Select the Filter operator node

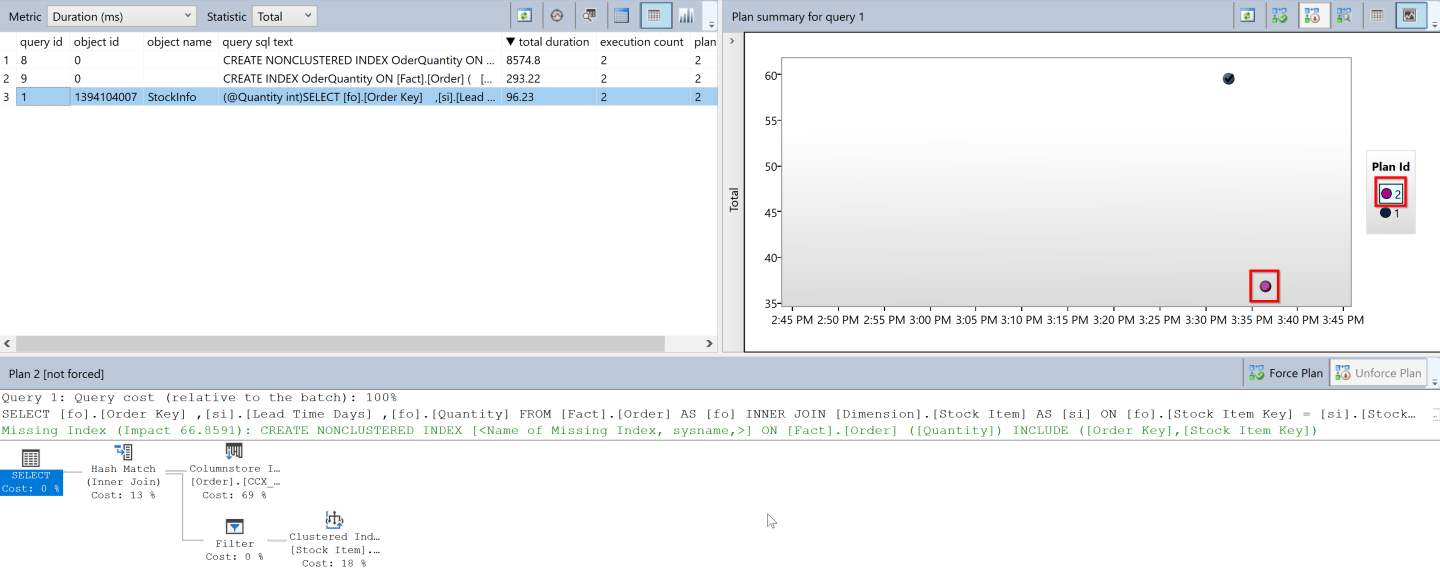[234, 540]
